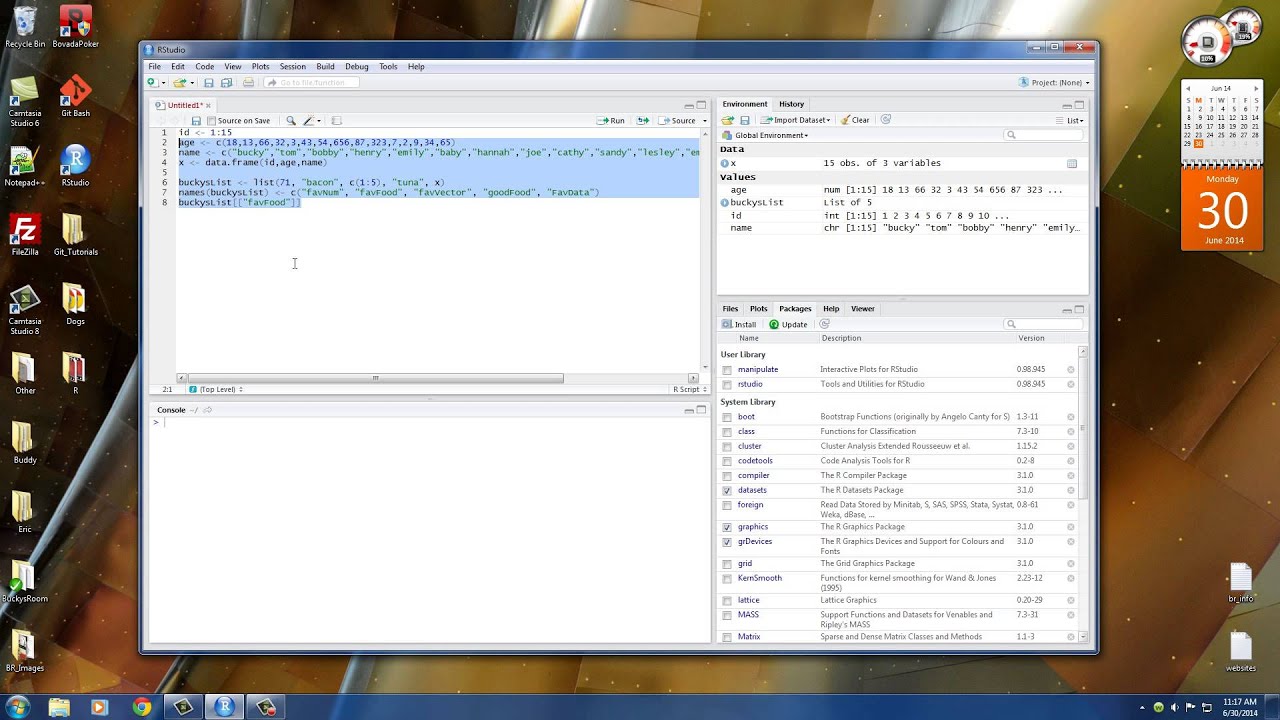Viewport: 1280px width, 720px height.
Task: Save workspace icon in Environment pane
Action: coord(745,120)
